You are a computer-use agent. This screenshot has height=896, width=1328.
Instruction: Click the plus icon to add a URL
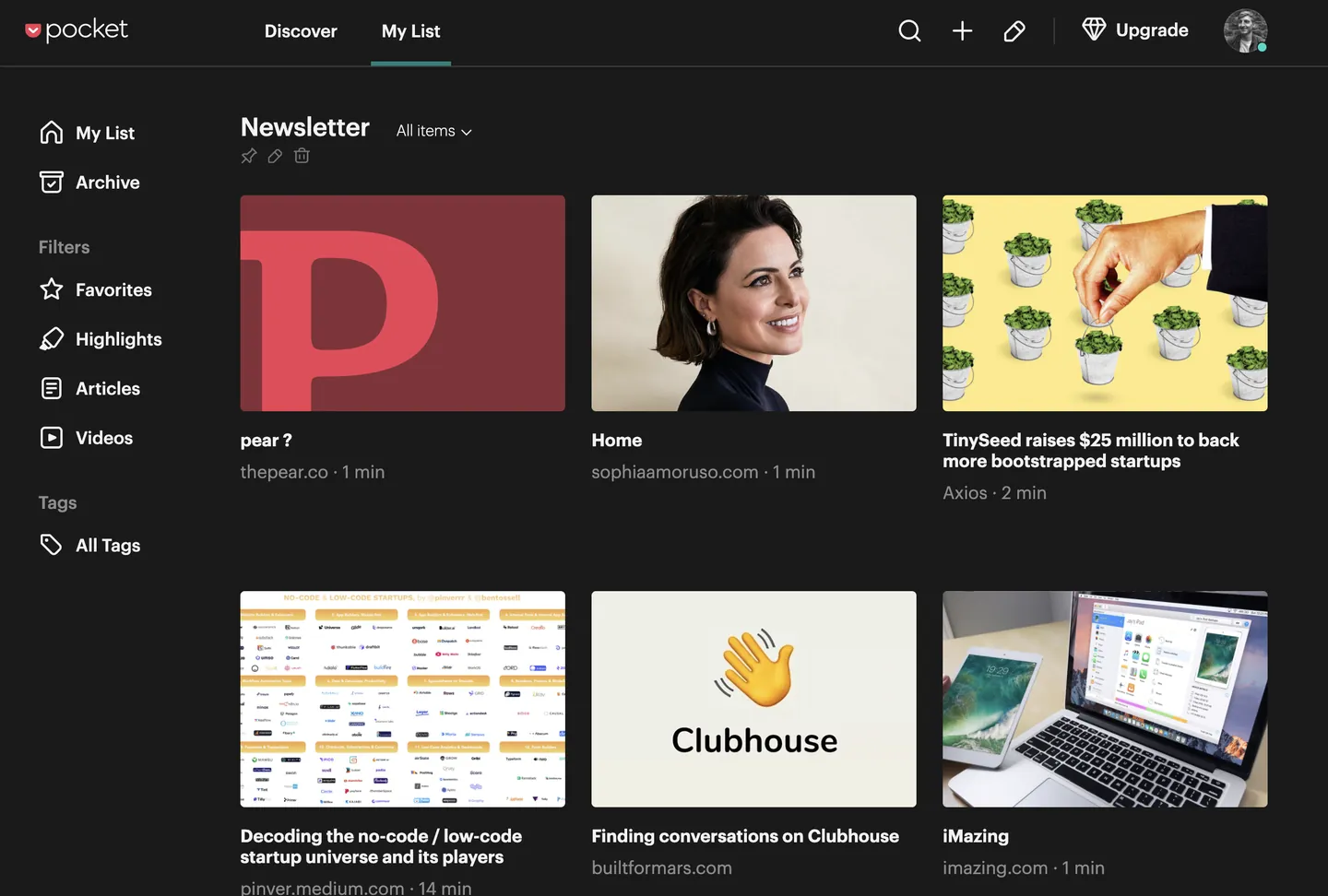(962, 30)
